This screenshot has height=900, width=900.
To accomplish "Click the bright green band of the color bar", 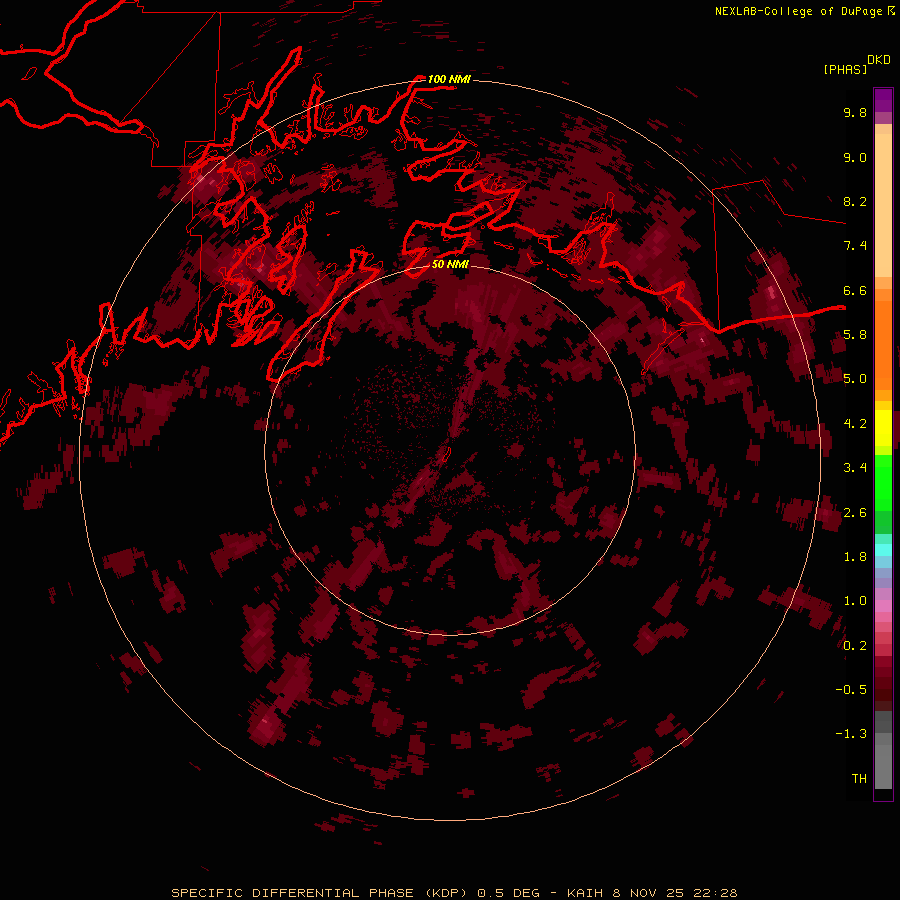I will tap(883, 482).
